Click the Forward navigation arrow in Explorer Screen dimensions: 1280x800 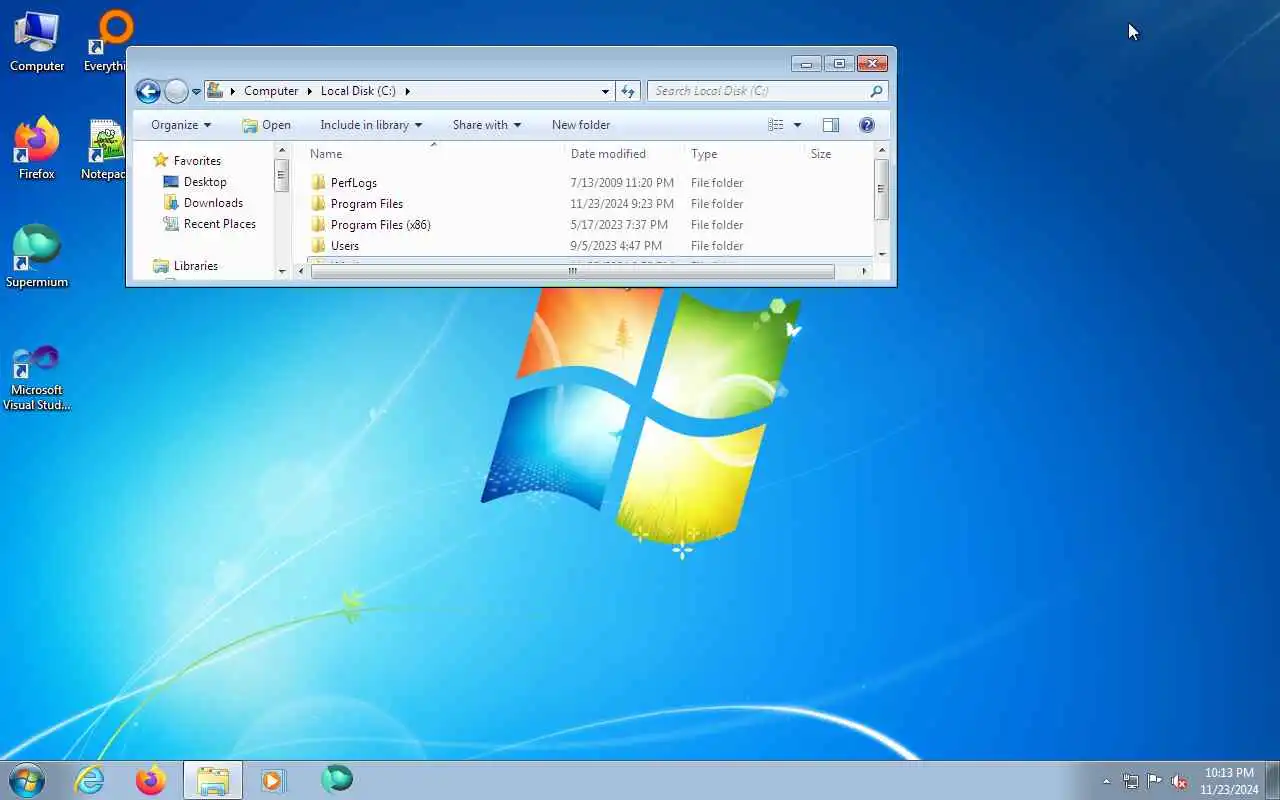[176, 91]
